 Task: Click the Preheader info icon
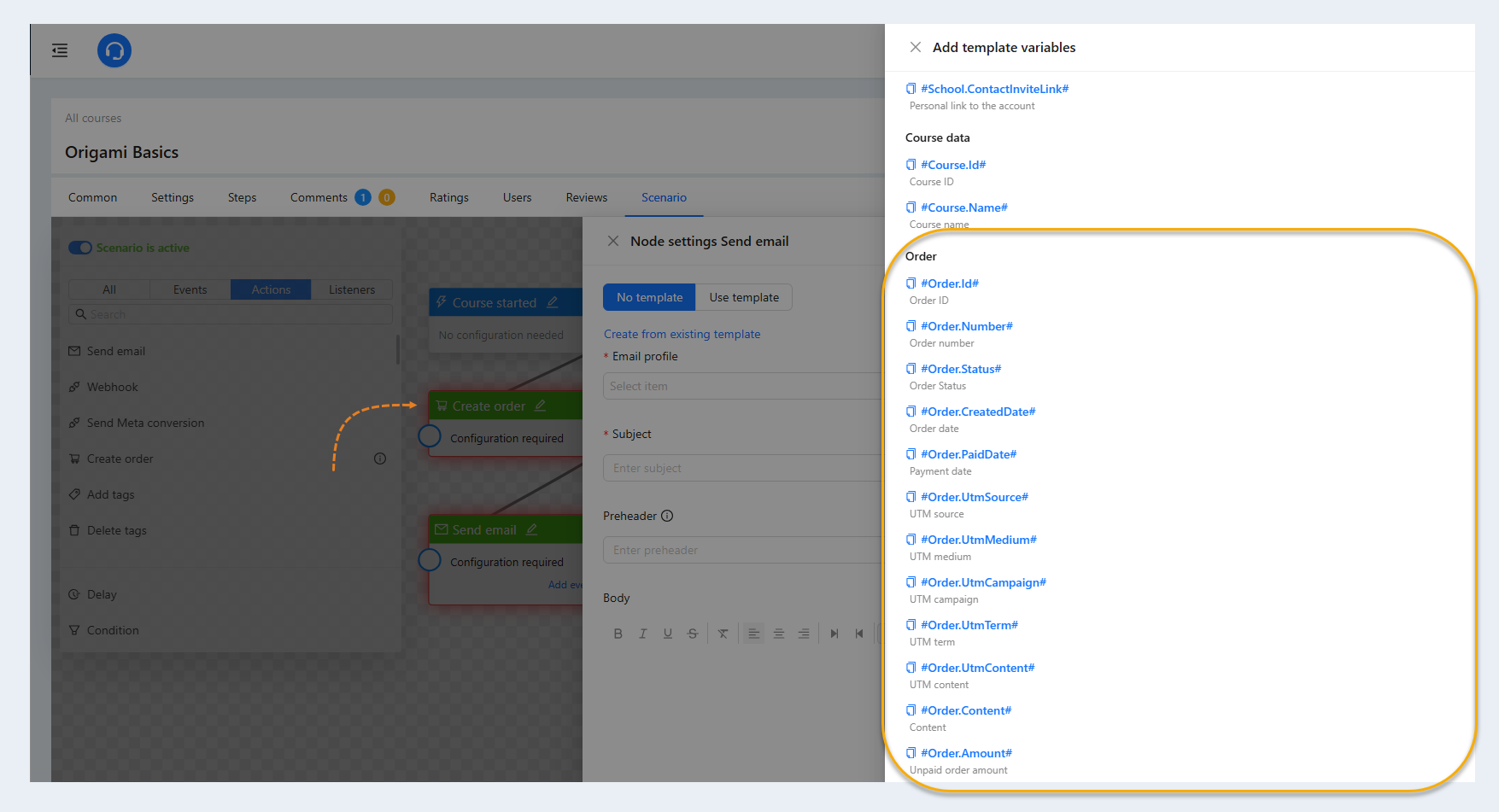(x=668, y=516)
